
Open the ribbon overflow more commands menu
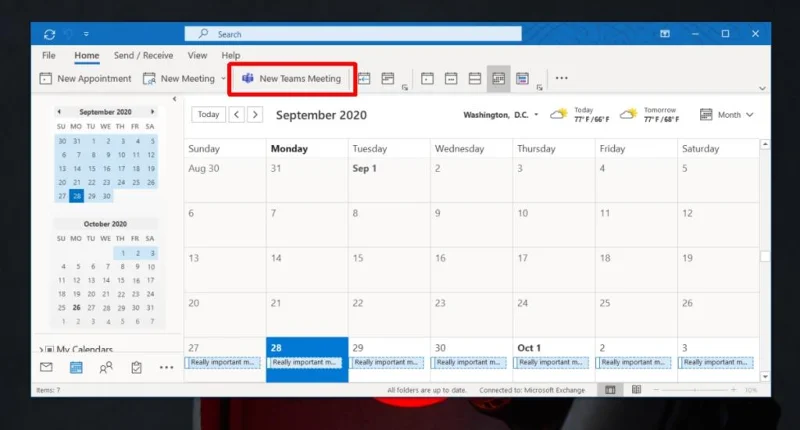tap(562, 78)
